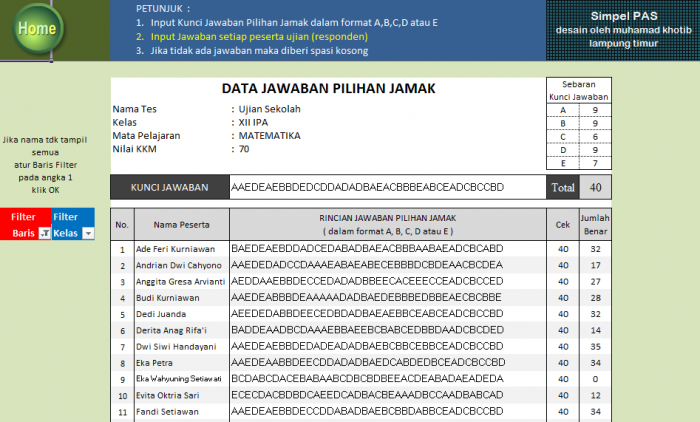
Task: Select Ujian Sekolah test name value
Action: coord(269,109)
